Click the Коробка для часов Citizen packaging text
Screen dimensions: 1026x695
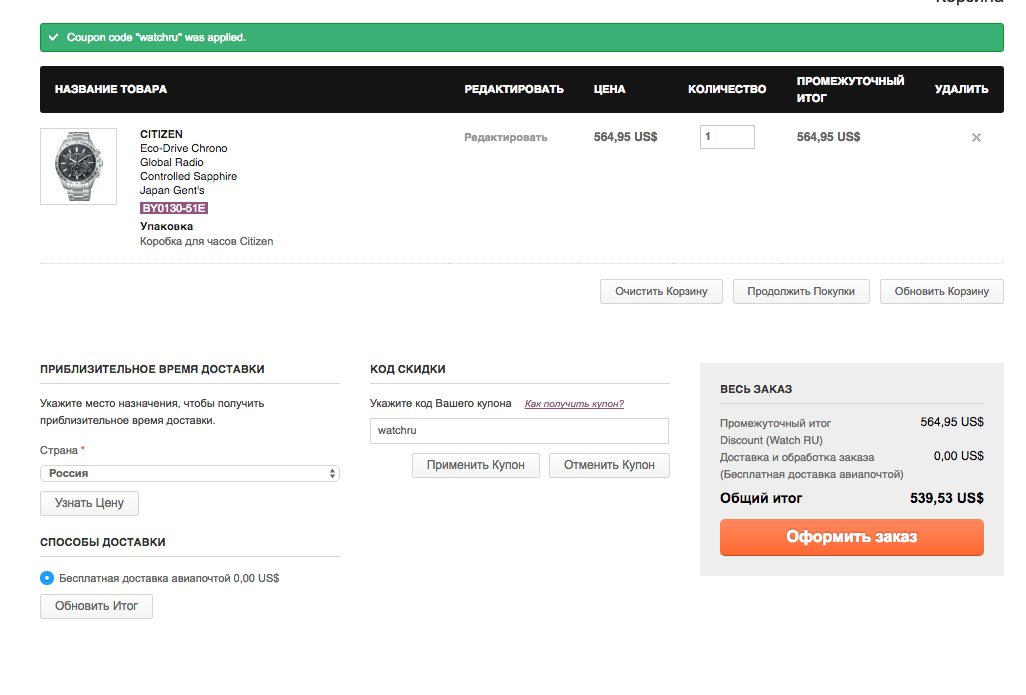coord(207,241)
